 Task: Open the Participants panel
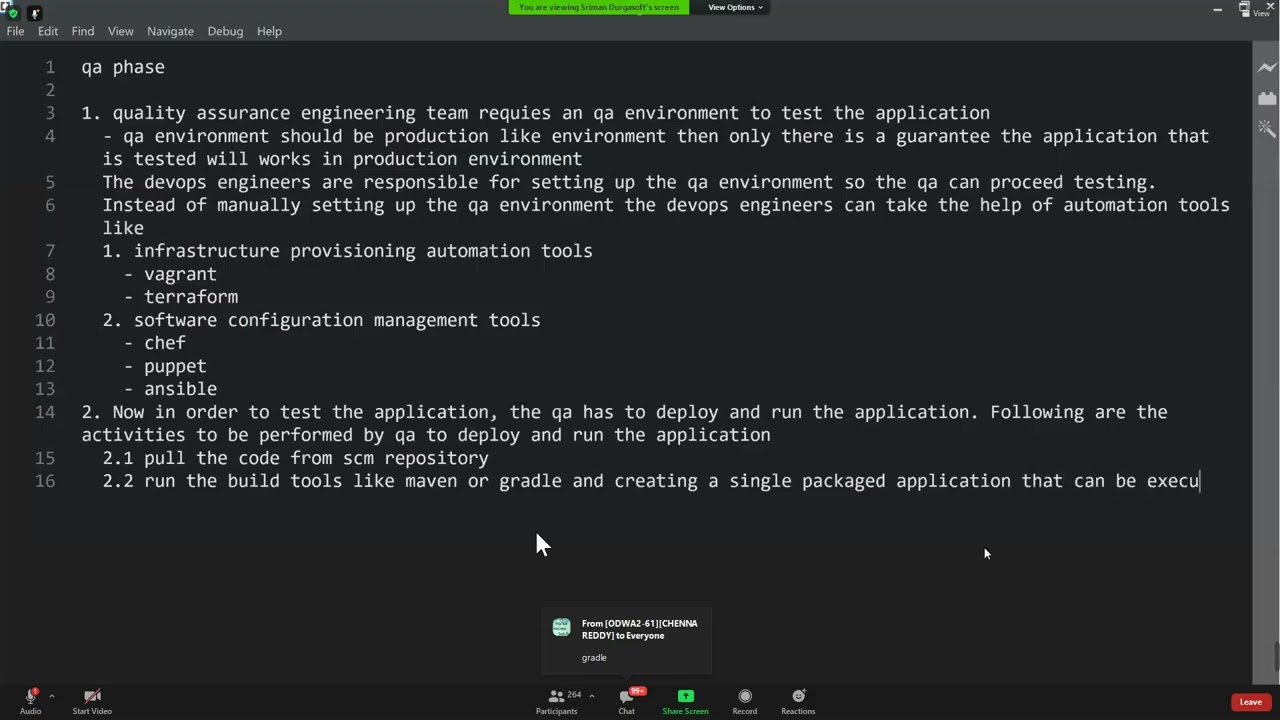click(556, 700)
